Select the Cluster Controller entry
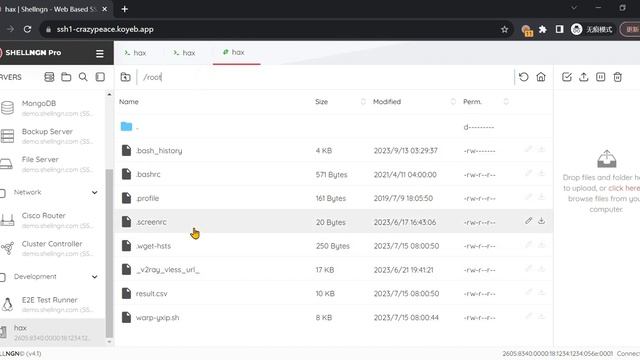This screenshot has height=360, width=640. [x=52, y=248]
